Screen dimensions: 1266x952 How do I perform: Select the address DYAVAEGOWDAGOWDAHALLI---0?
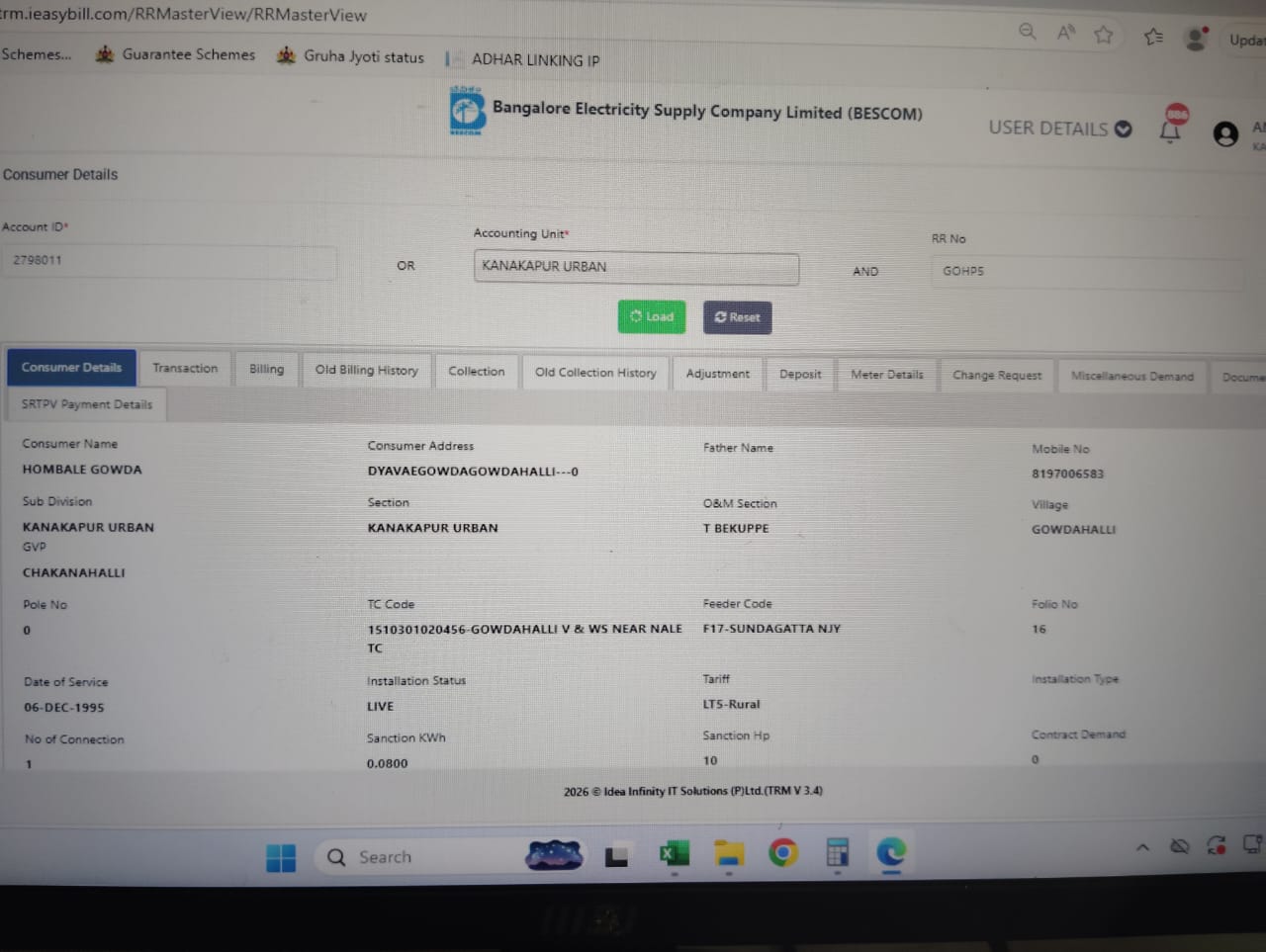(x=473, y=472)
